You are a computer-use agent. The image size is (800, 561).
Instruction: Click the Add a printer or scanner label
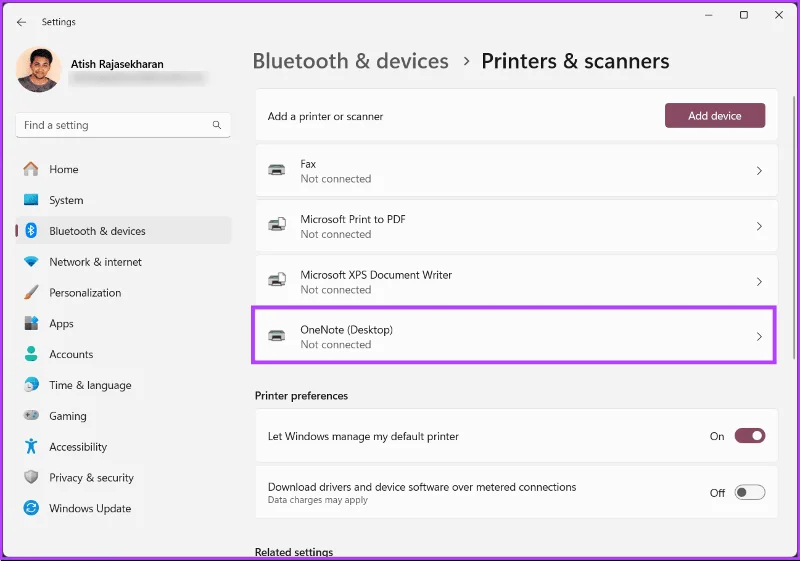(326, 116)
